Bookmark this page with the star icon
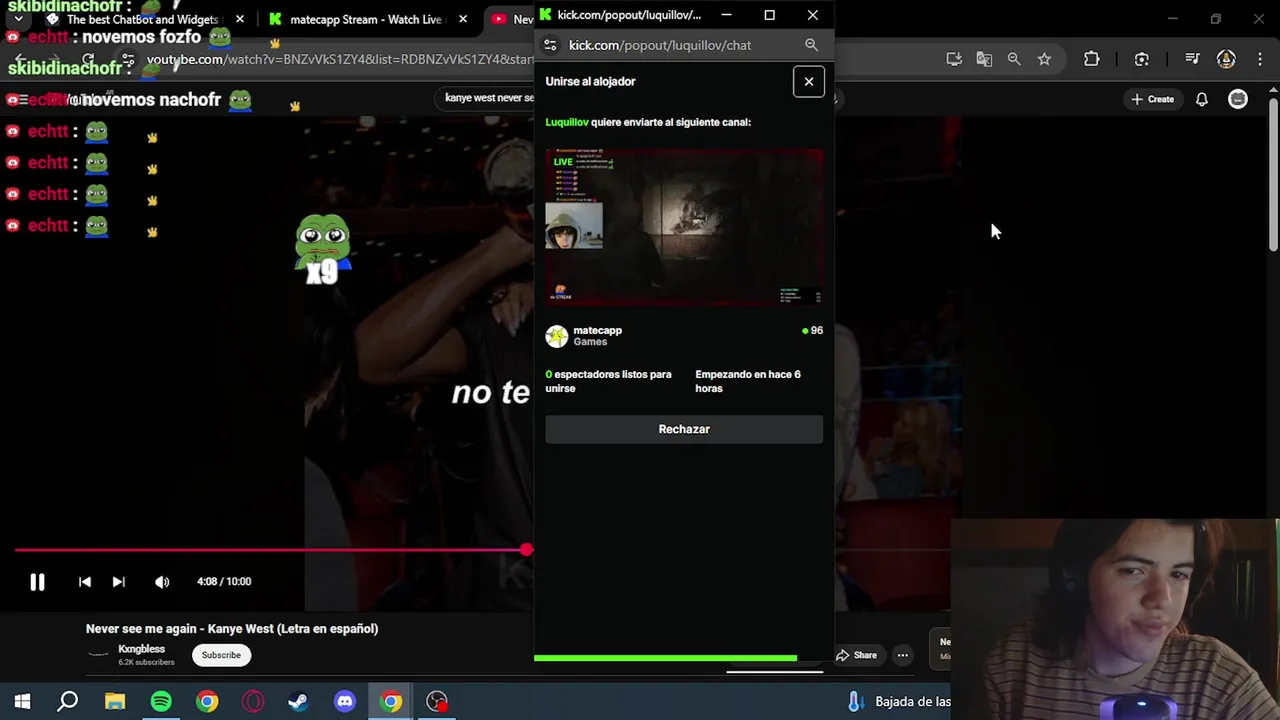This screenshot has width=1280, height=720. [x=1044, y=59]
